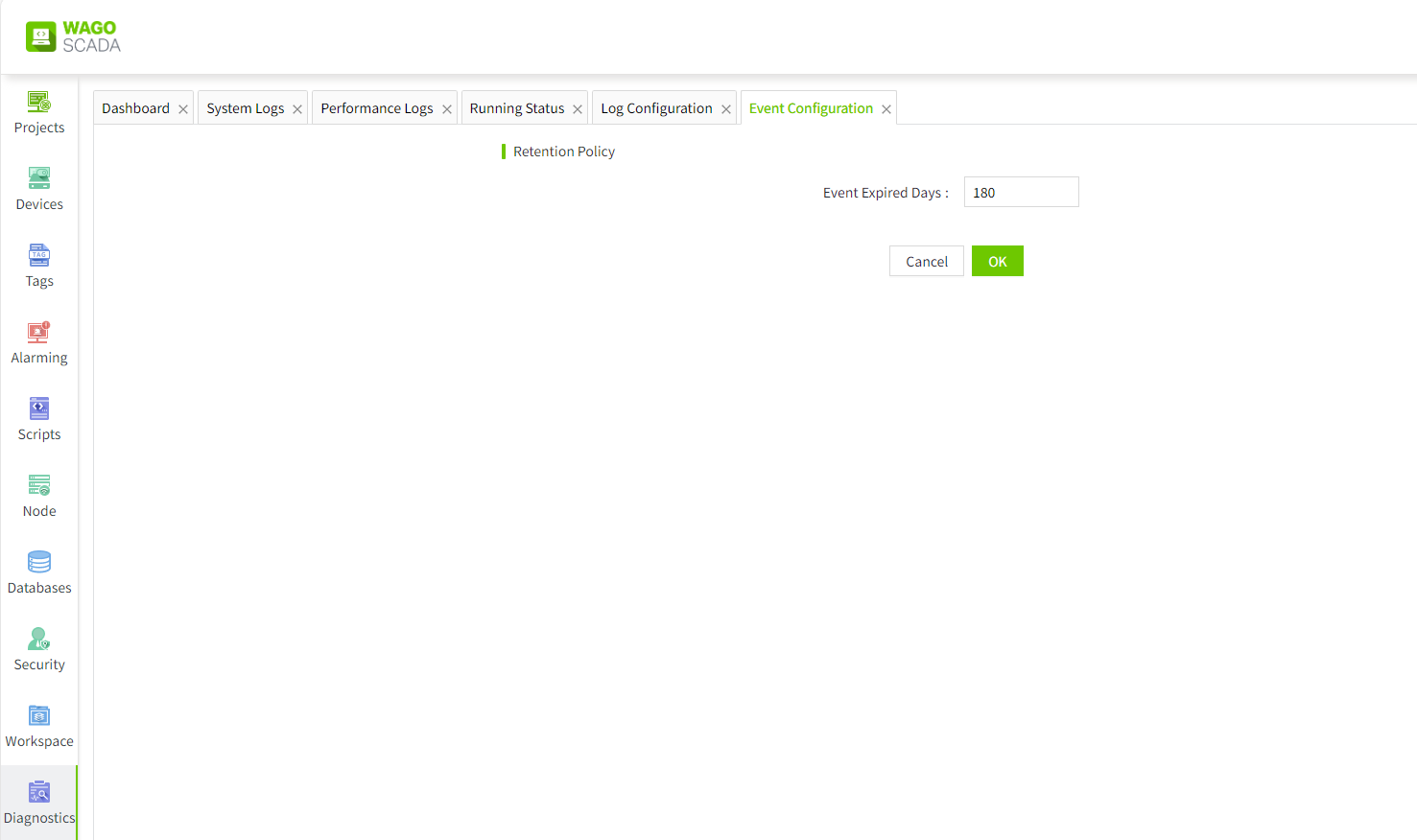Image resolution: width=1417 pixels, height=840 pixels.
Task: Select the Workspace sidebar icon
Action: point(39,715)
